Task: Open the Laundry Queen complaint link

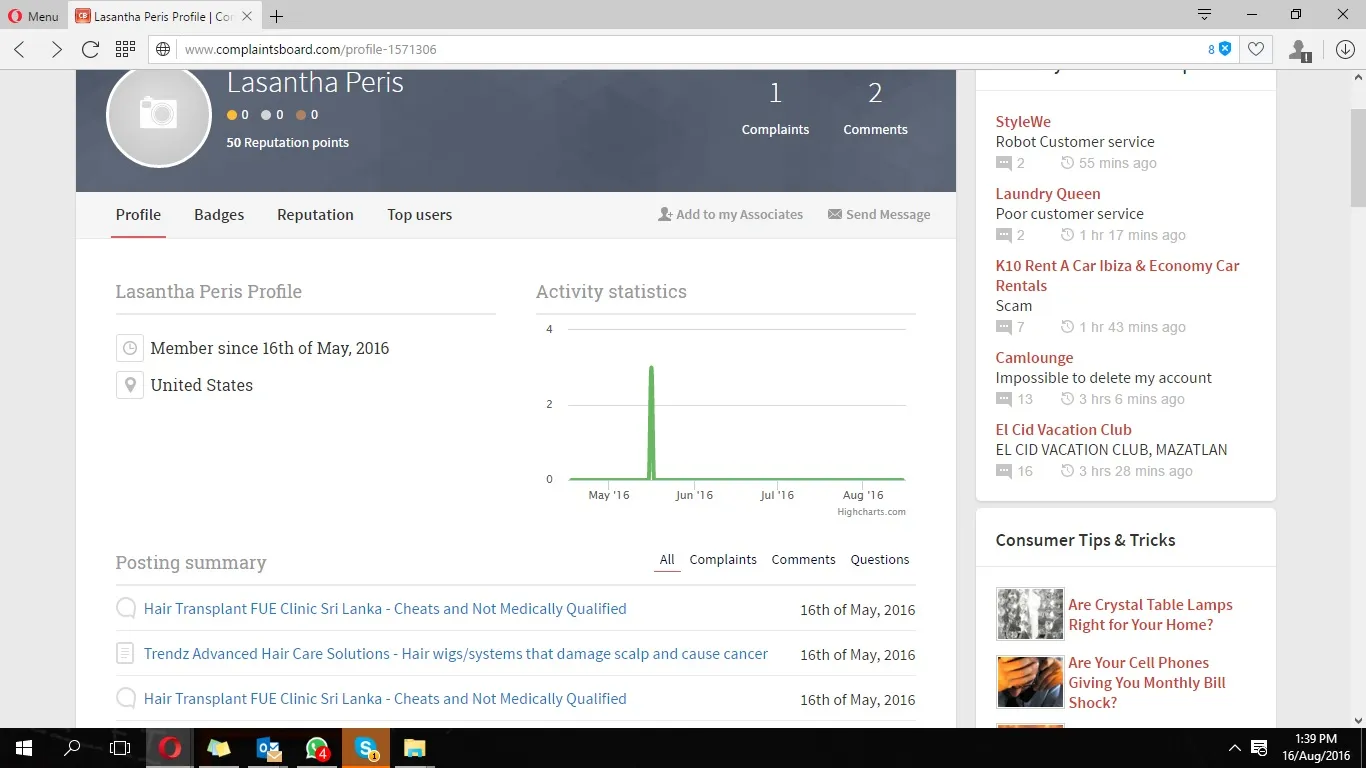Action: pyautogui.click(x=1048, y=194)
